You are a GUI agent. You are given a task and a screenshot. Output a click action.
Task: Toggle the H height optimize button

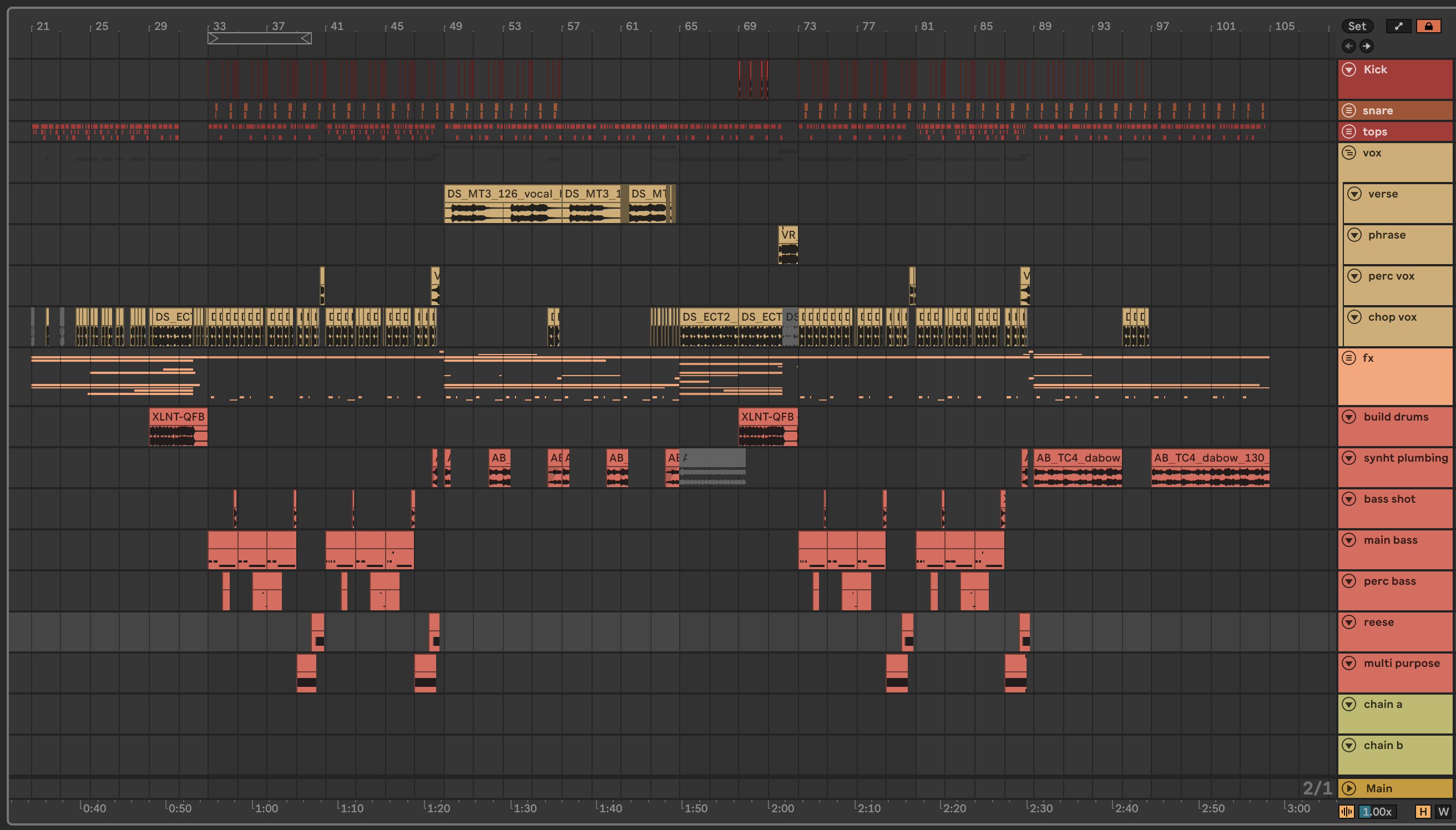tap(1423, 811)
